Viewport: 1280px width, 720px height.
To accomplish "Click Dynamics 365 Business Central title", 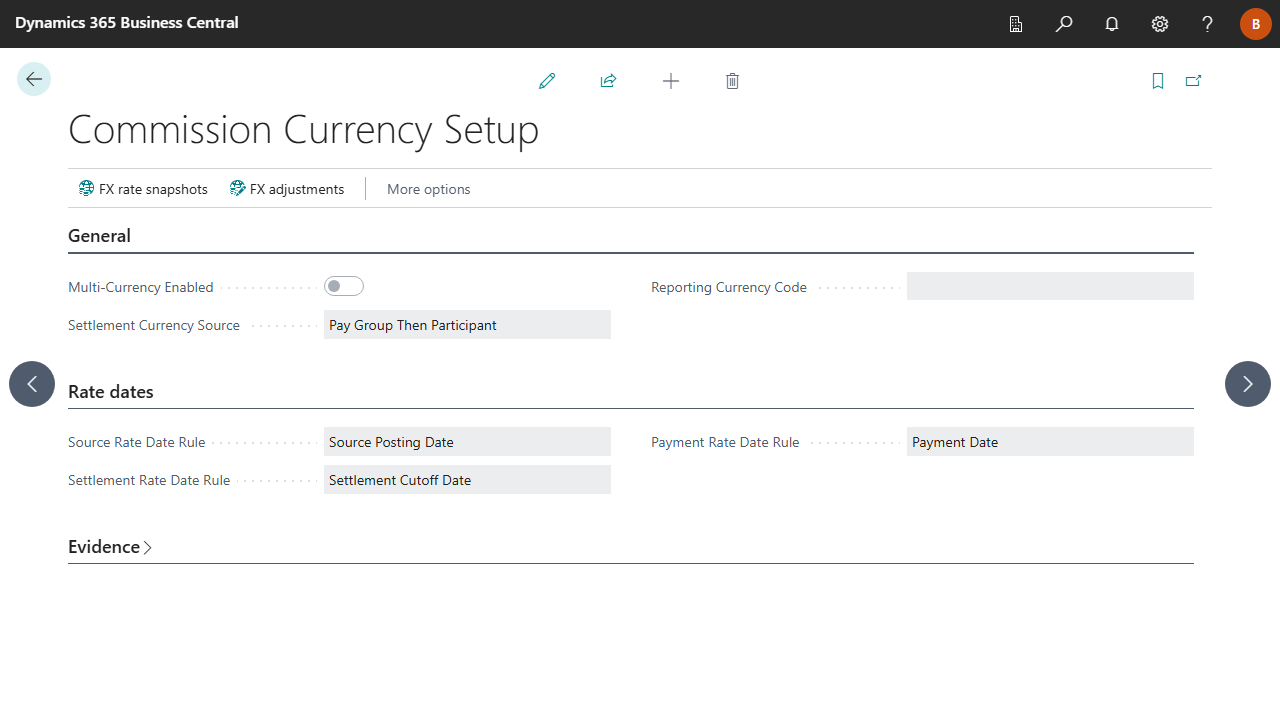I will click(x=127, y=23).
